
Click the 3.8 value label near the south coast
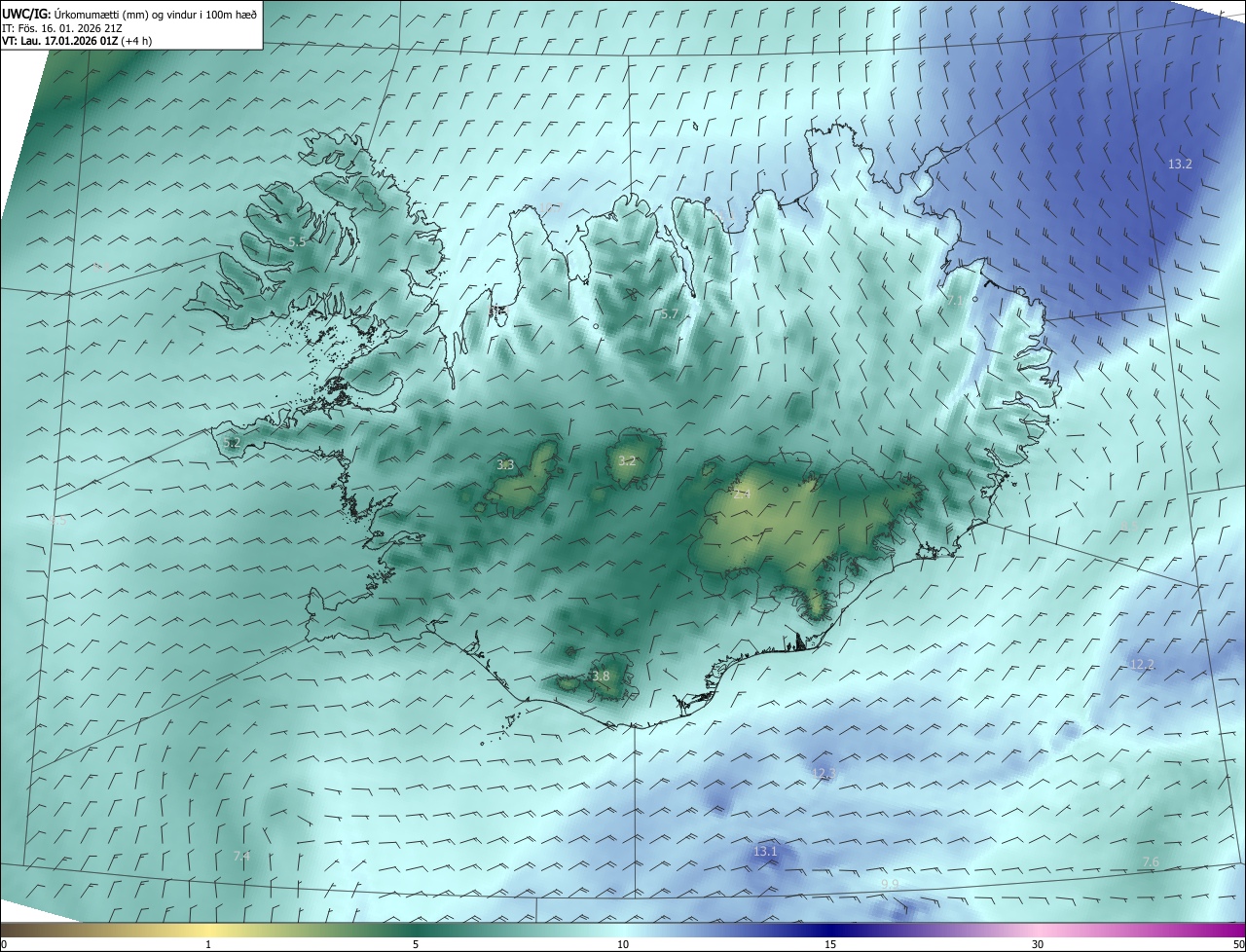(601, 677)
